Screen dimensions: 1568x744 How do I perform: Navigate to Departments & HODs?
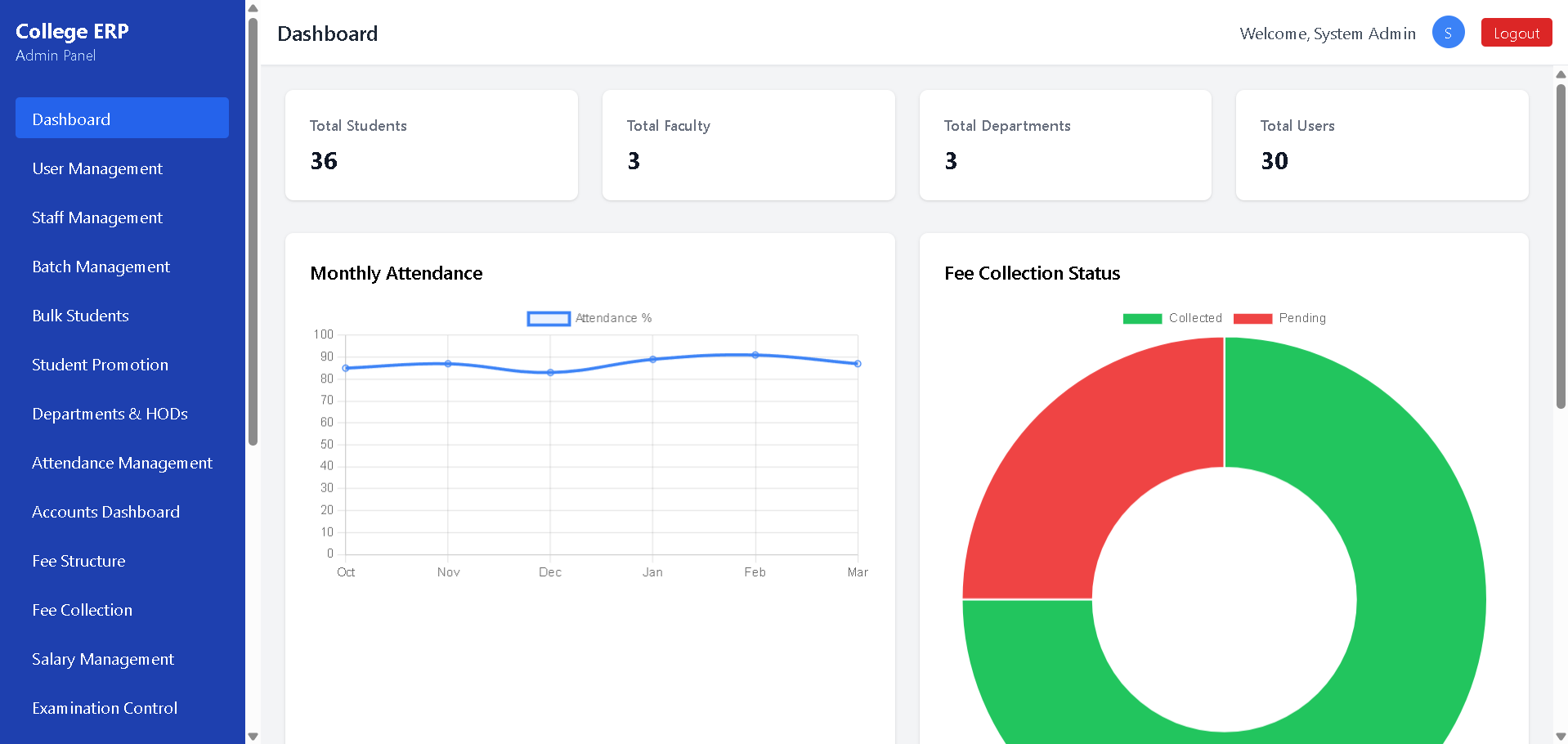[110, 414]
